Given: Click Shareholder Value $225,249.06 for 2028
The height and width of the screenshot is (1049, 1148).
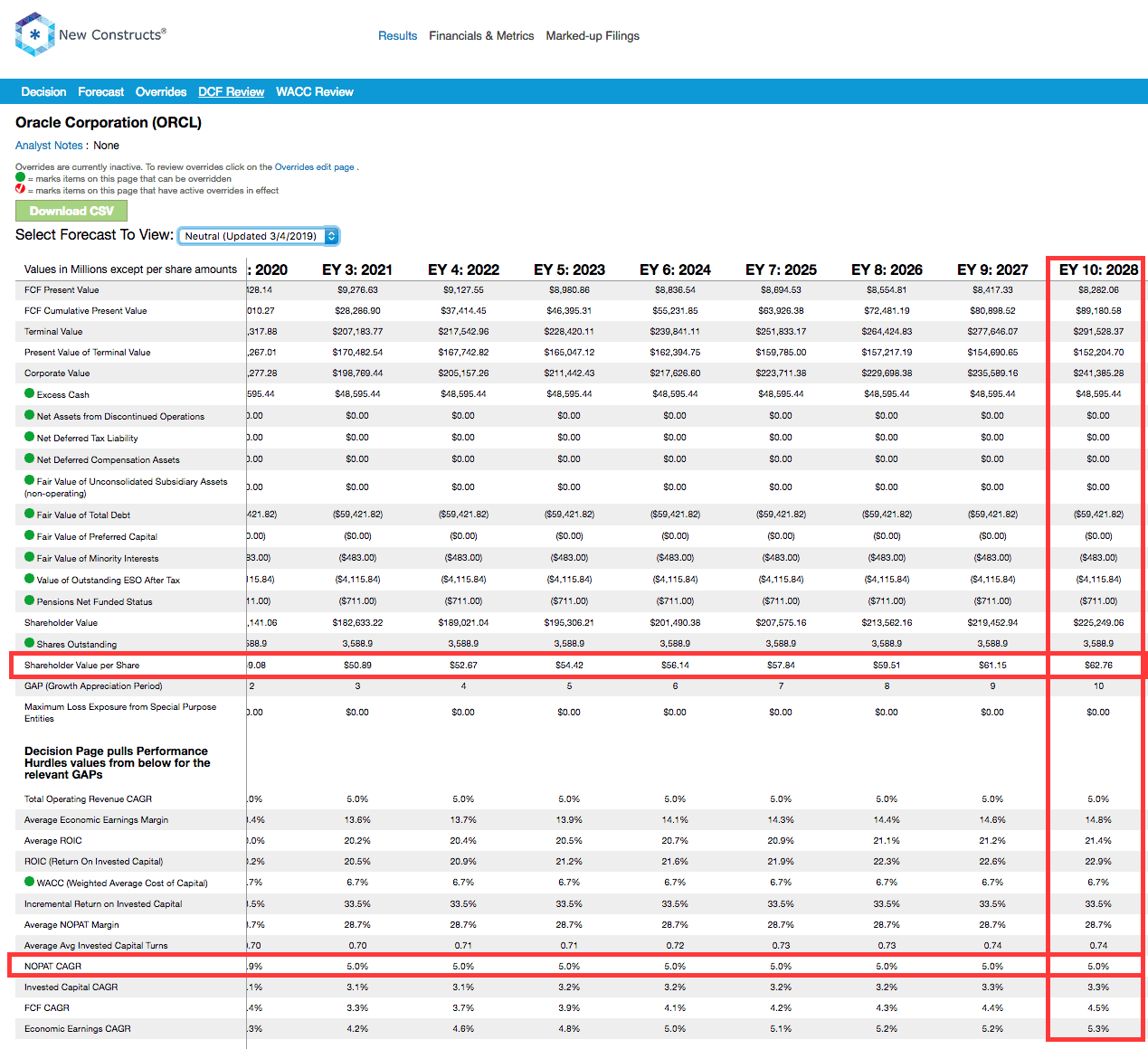Looking at the screenshot, I should pos(1098,623).
